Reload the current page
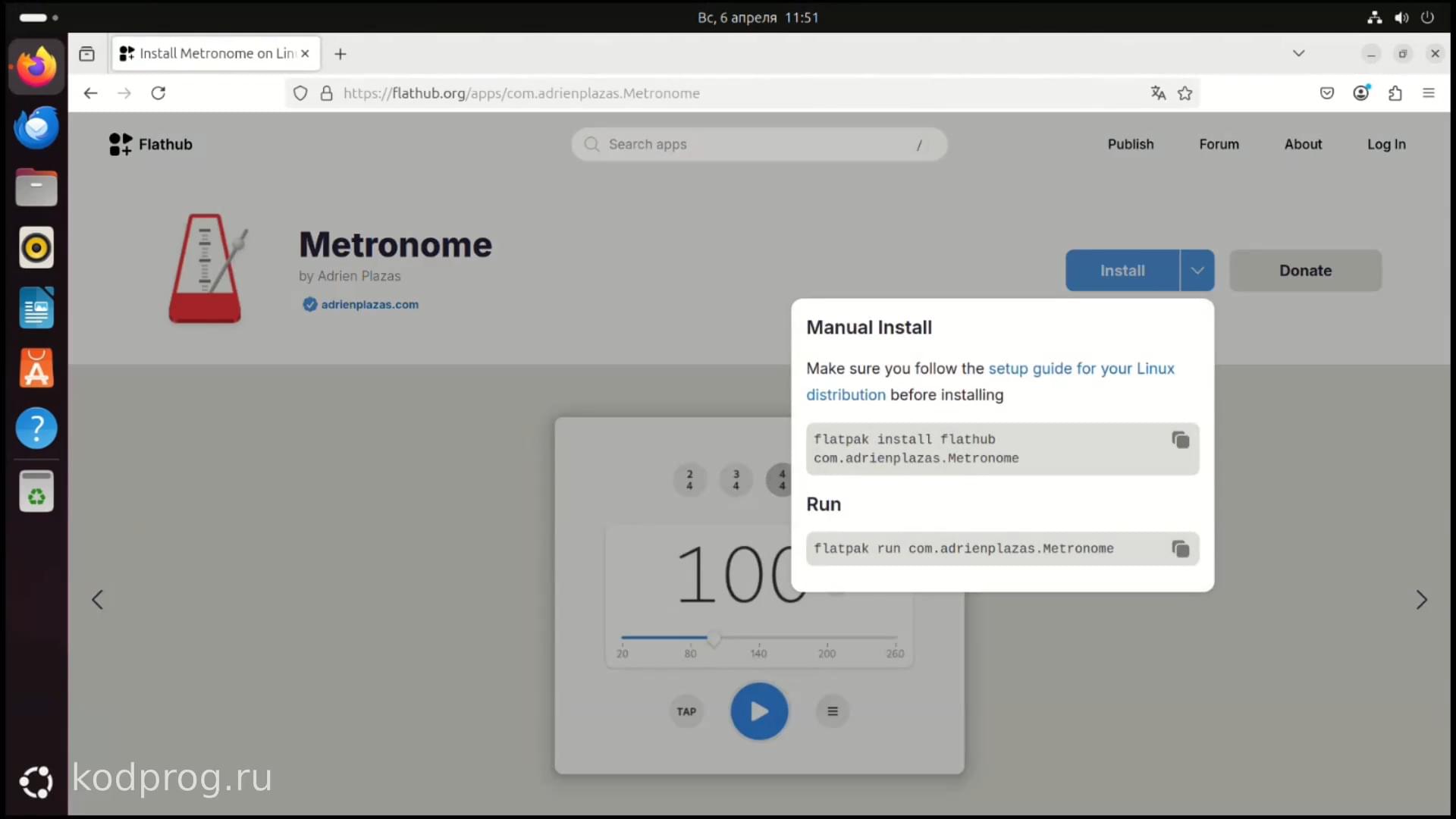This screenshot has width=1456, height=819. 158,93
